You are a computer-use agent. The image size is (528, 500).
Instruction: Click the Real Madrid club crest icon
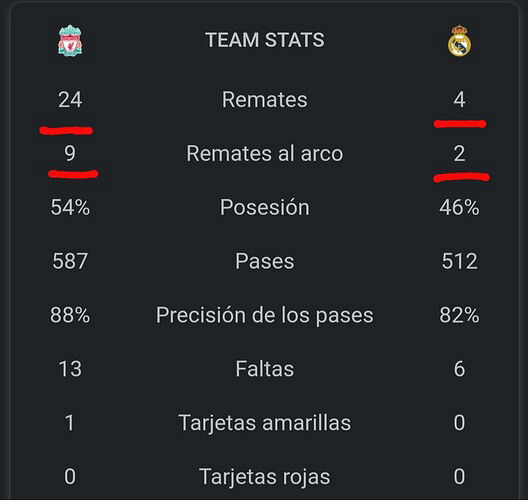pyautogui.click(x=459, y=41)
